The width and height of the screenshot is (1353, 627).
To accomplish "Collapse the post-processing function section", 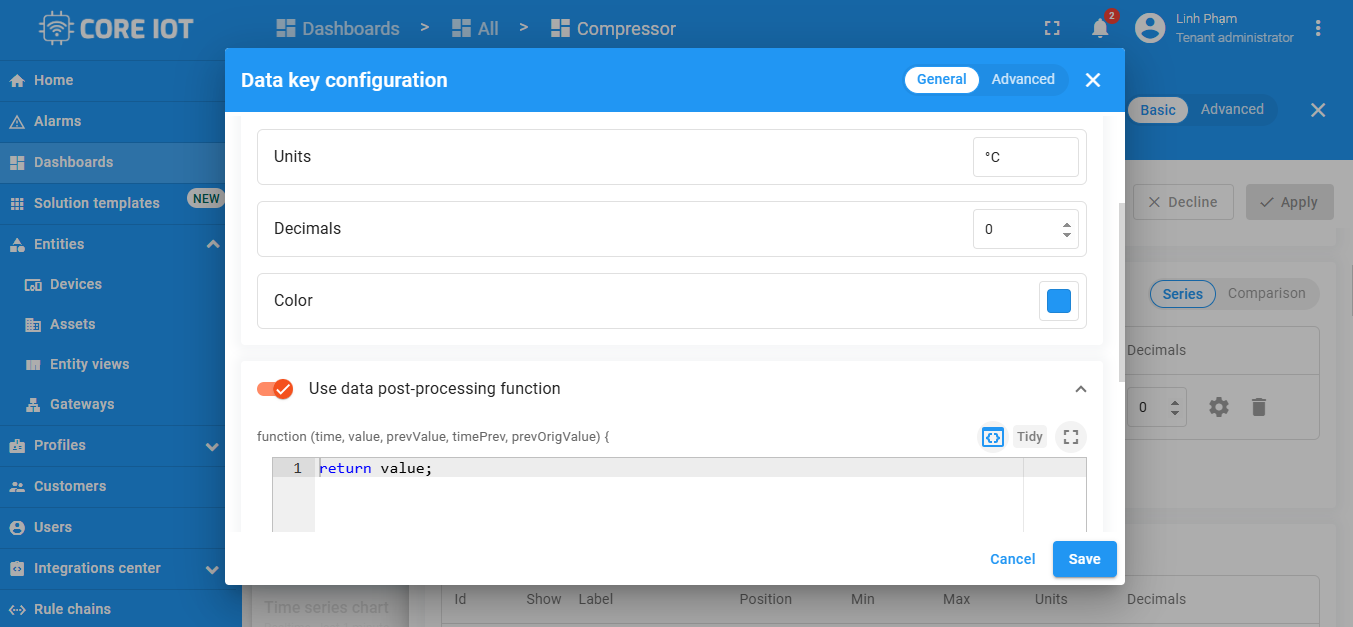I will pyautogui.click(x=1080, y=389).
